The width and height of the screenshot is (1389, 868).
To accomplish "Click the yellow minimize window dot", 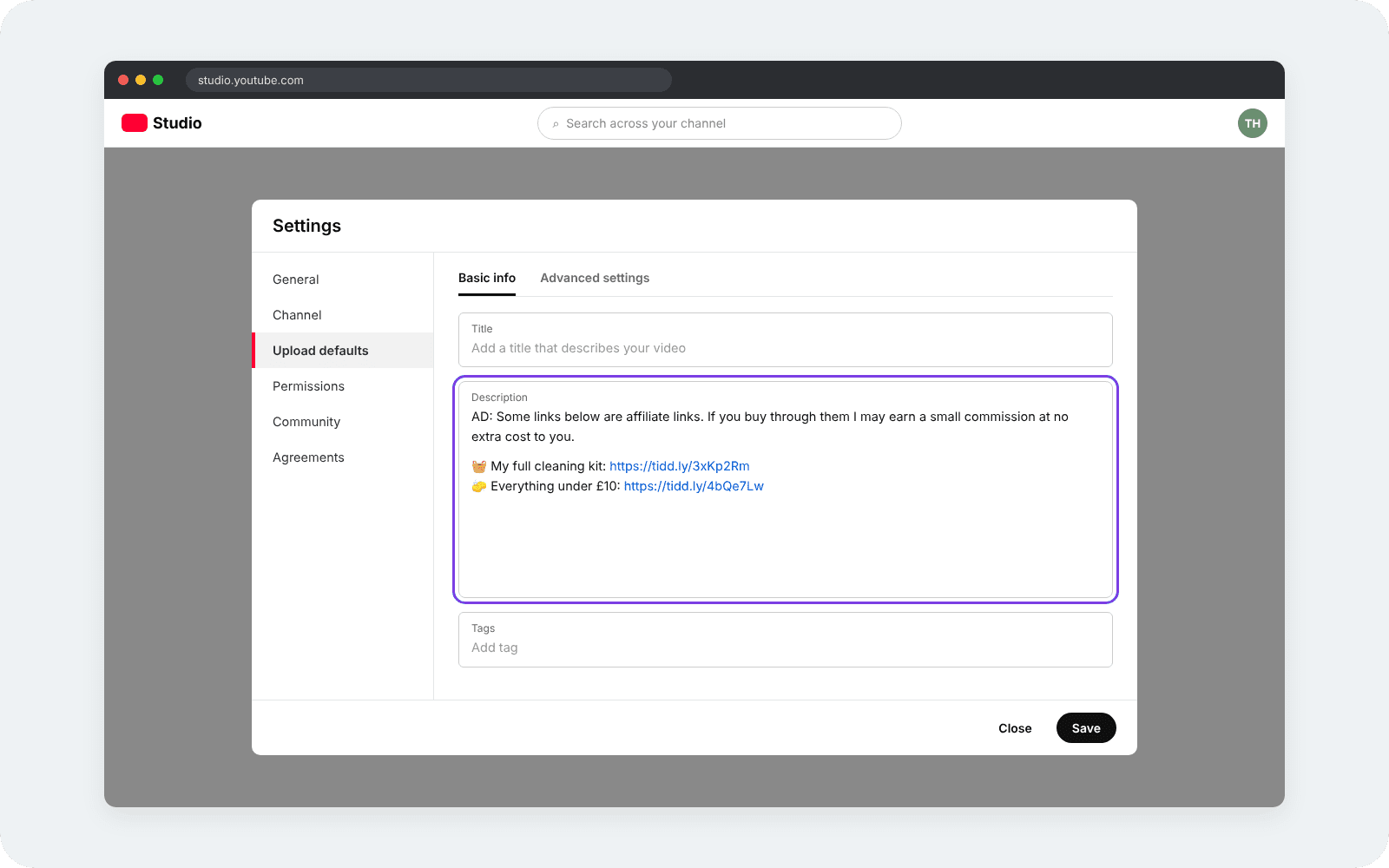I will [141, 80].
